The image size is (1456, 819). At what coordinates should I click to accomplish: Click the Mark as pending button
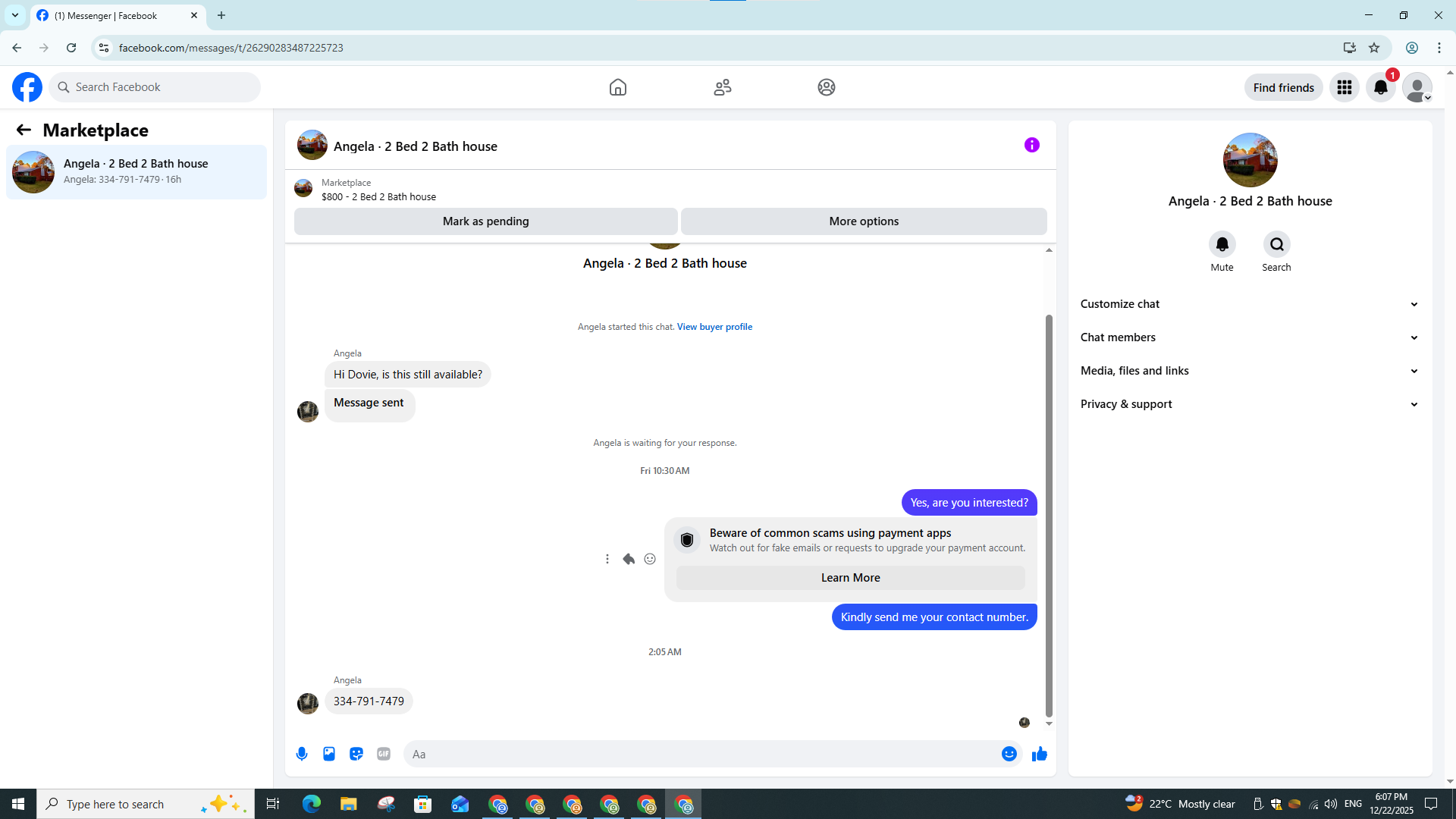485,221
